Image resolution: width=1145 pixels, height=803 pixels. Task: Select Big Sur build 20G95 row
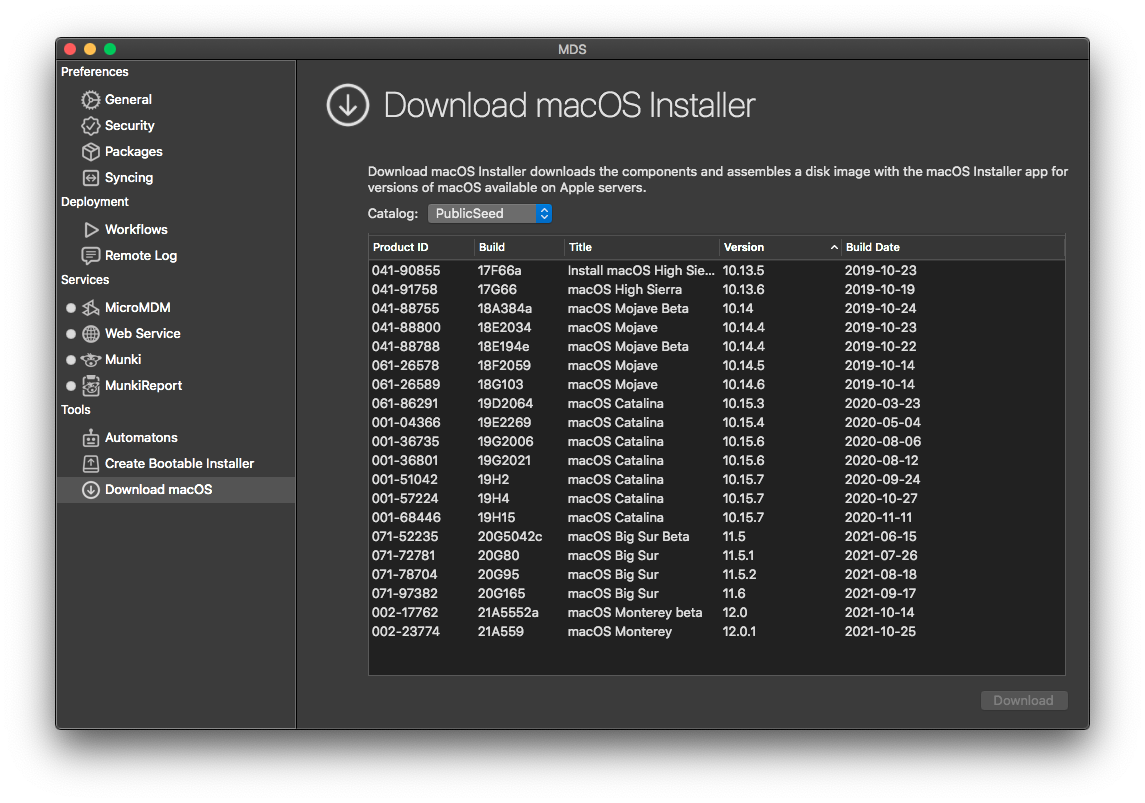(x=716, y=574)
